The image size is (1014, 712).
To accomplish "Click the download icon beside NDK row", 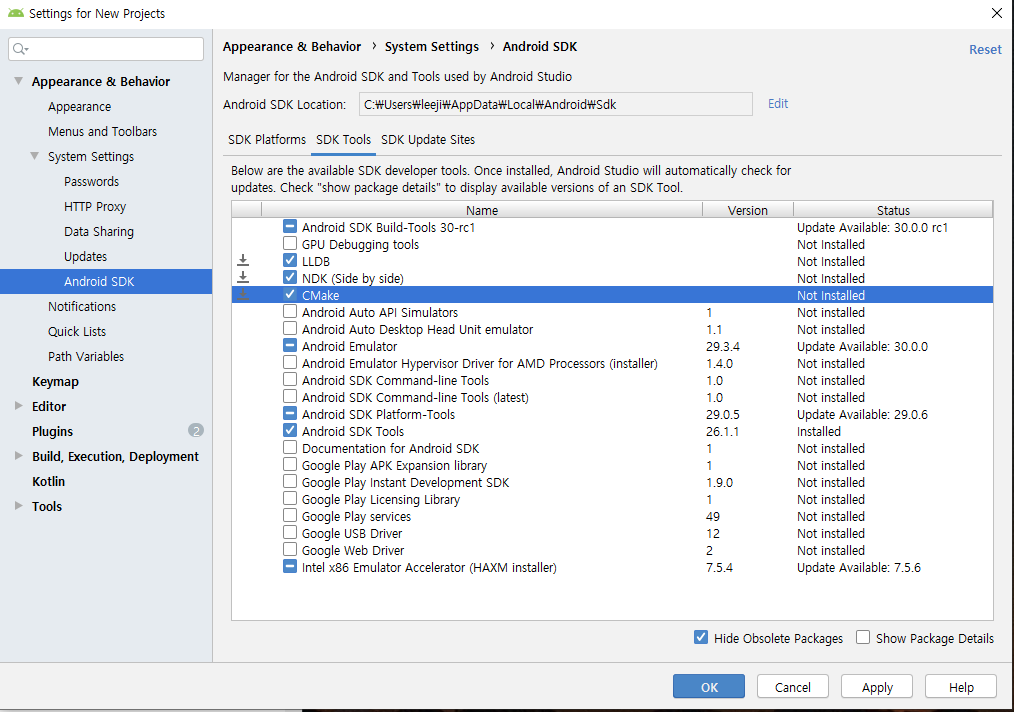I will coord(243,278).
